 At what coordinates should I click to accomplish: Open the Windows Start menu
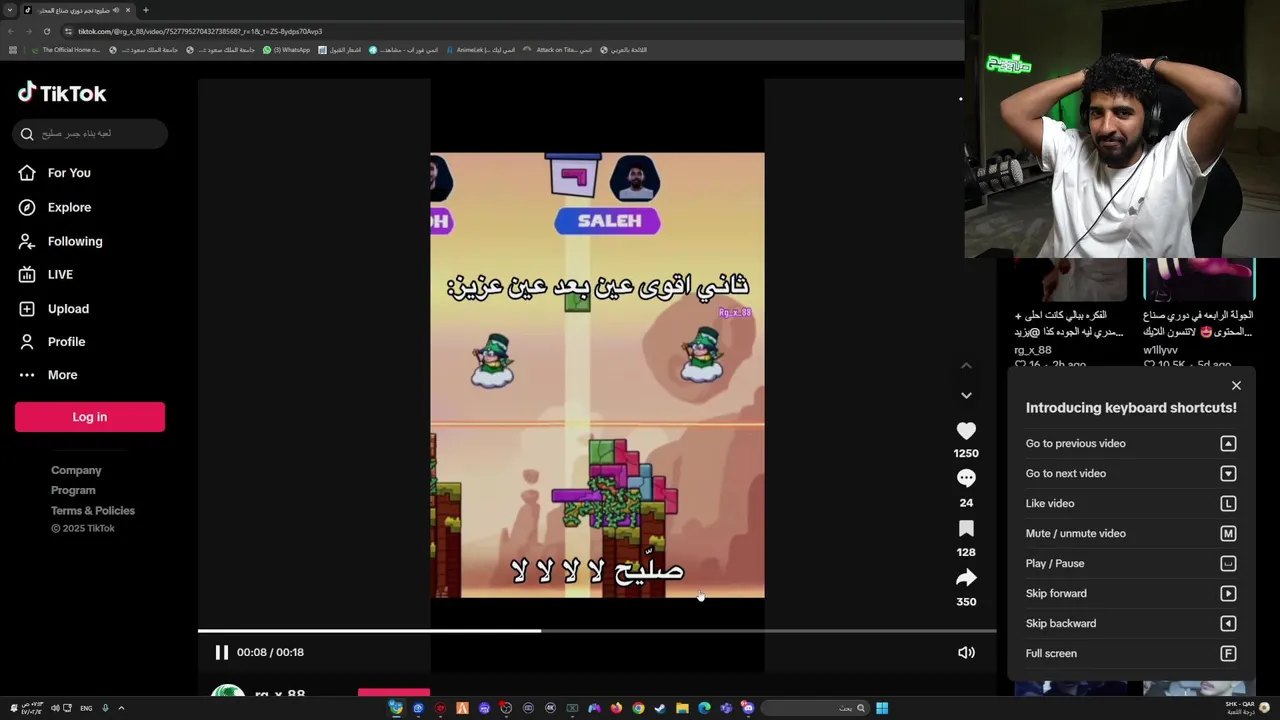tap(882, 708)
